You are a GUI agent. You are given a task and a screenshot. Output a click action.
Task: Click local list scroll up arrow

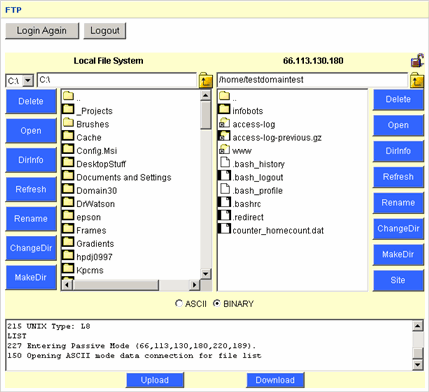[x=206, y=96]
